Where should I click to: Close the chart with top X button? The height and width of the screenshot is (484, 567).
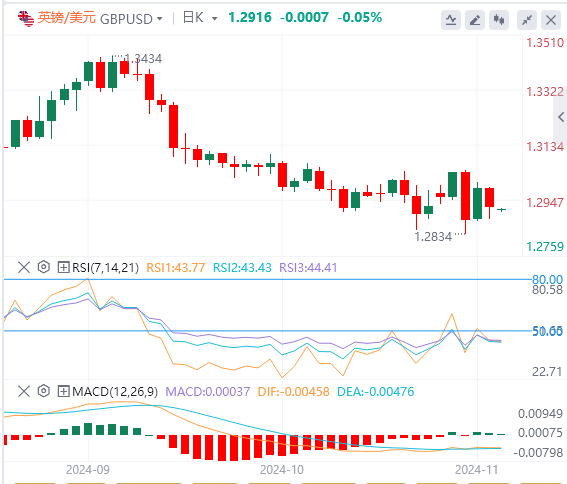[551, 20]
